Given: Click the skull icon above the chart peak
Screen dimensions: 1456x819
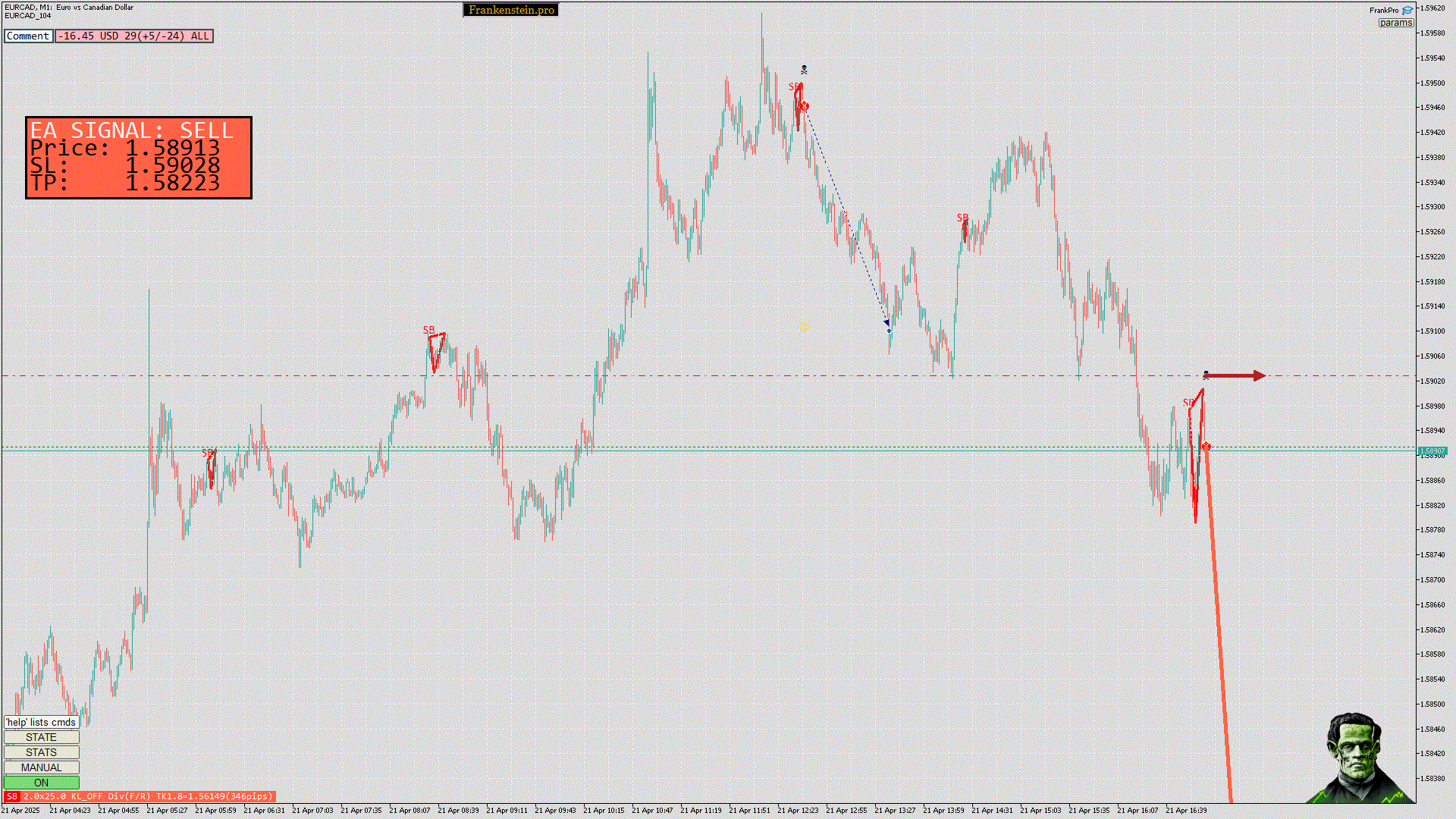Looking at the screenshot, I should coord(804,70).
